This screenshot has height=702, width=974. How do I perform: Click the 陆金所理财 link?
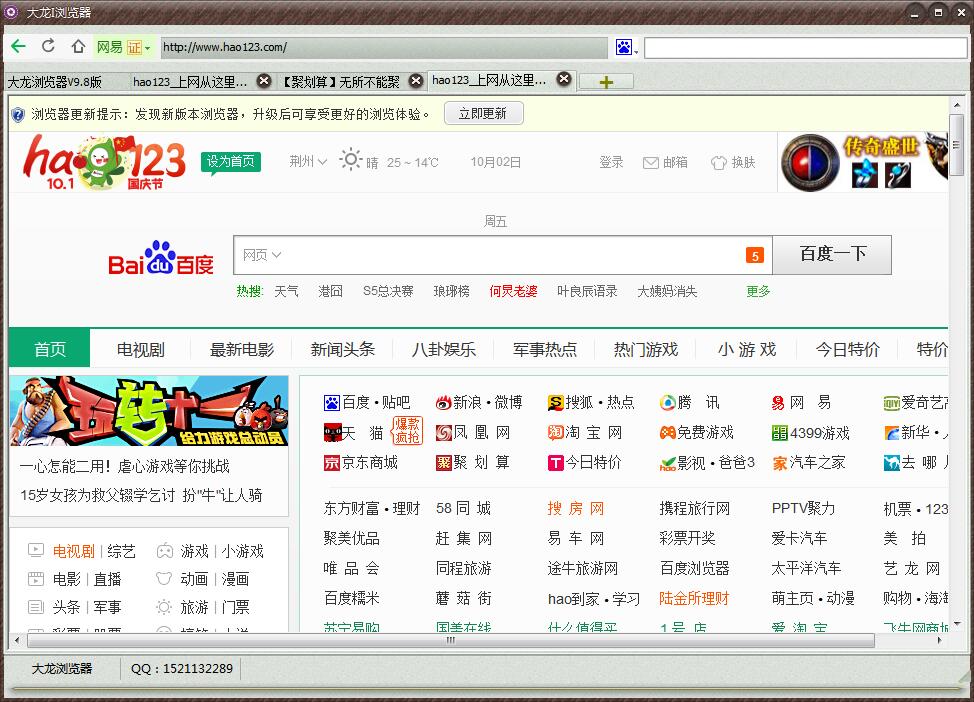(x=694, y=598)
